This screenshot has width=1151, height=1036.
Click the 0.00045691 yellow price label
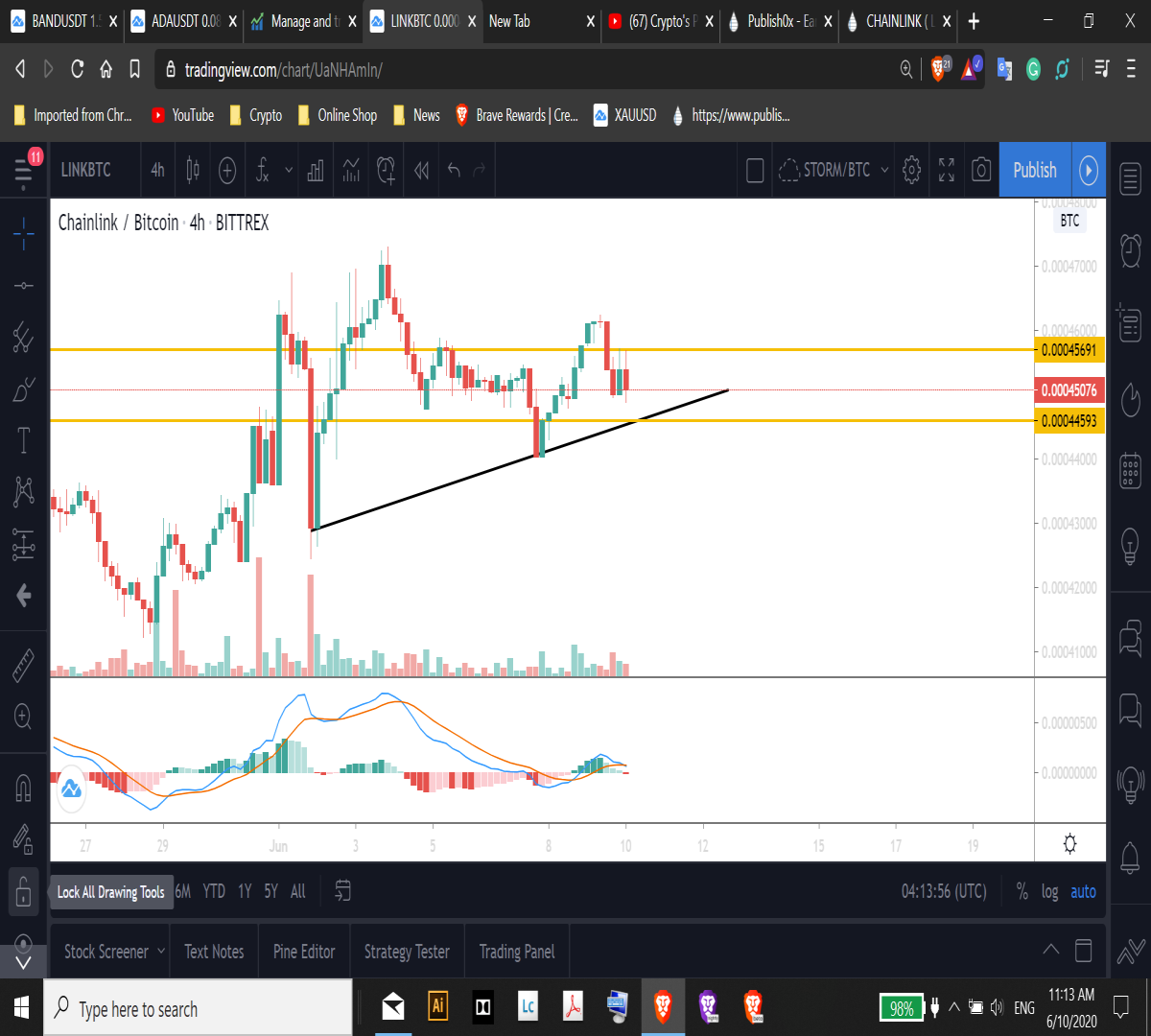(x=1069, y=349)
